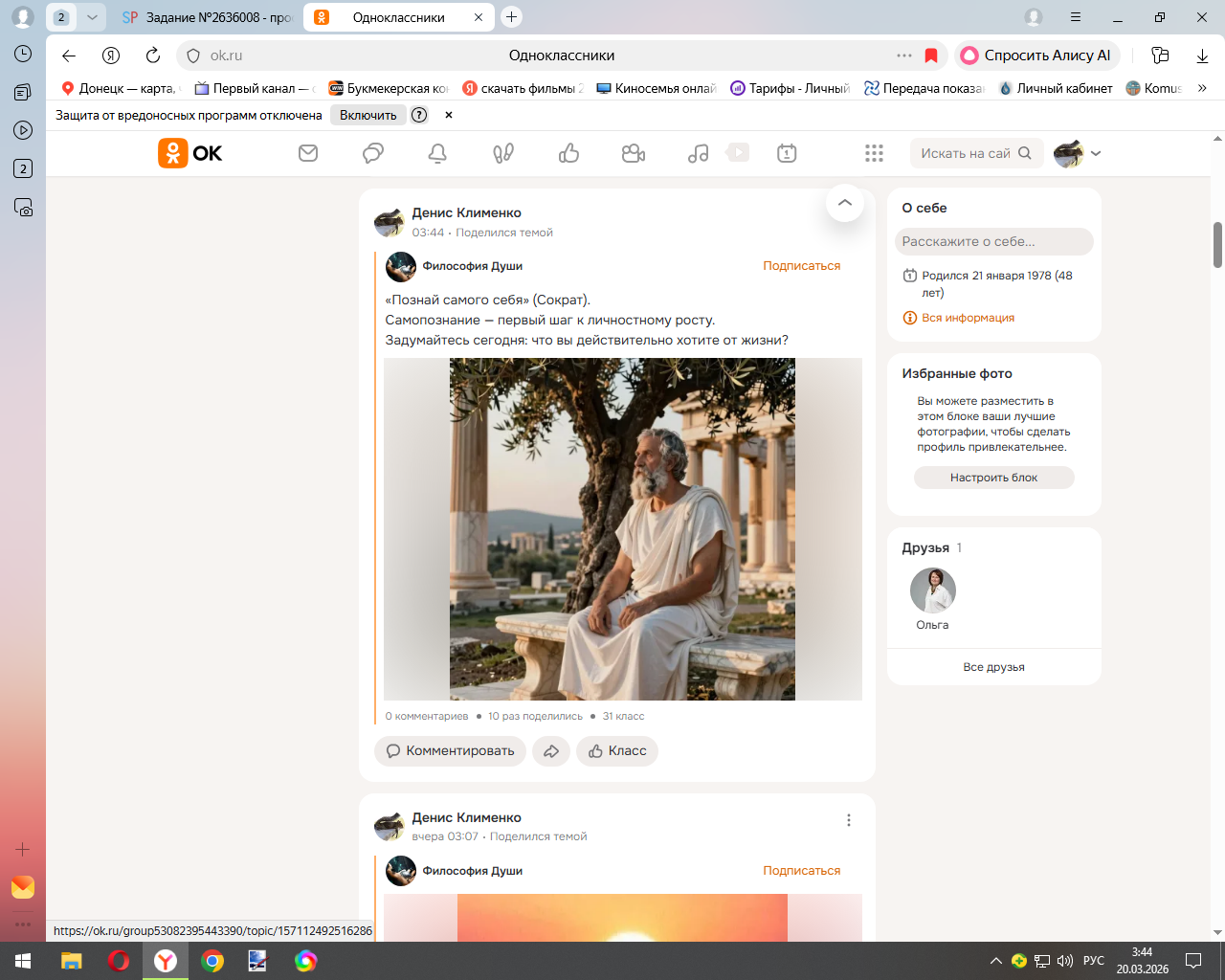Screen dimensions: 1225x980
Task: Click the share arrow button under post
Action: (x=551, y=751)
